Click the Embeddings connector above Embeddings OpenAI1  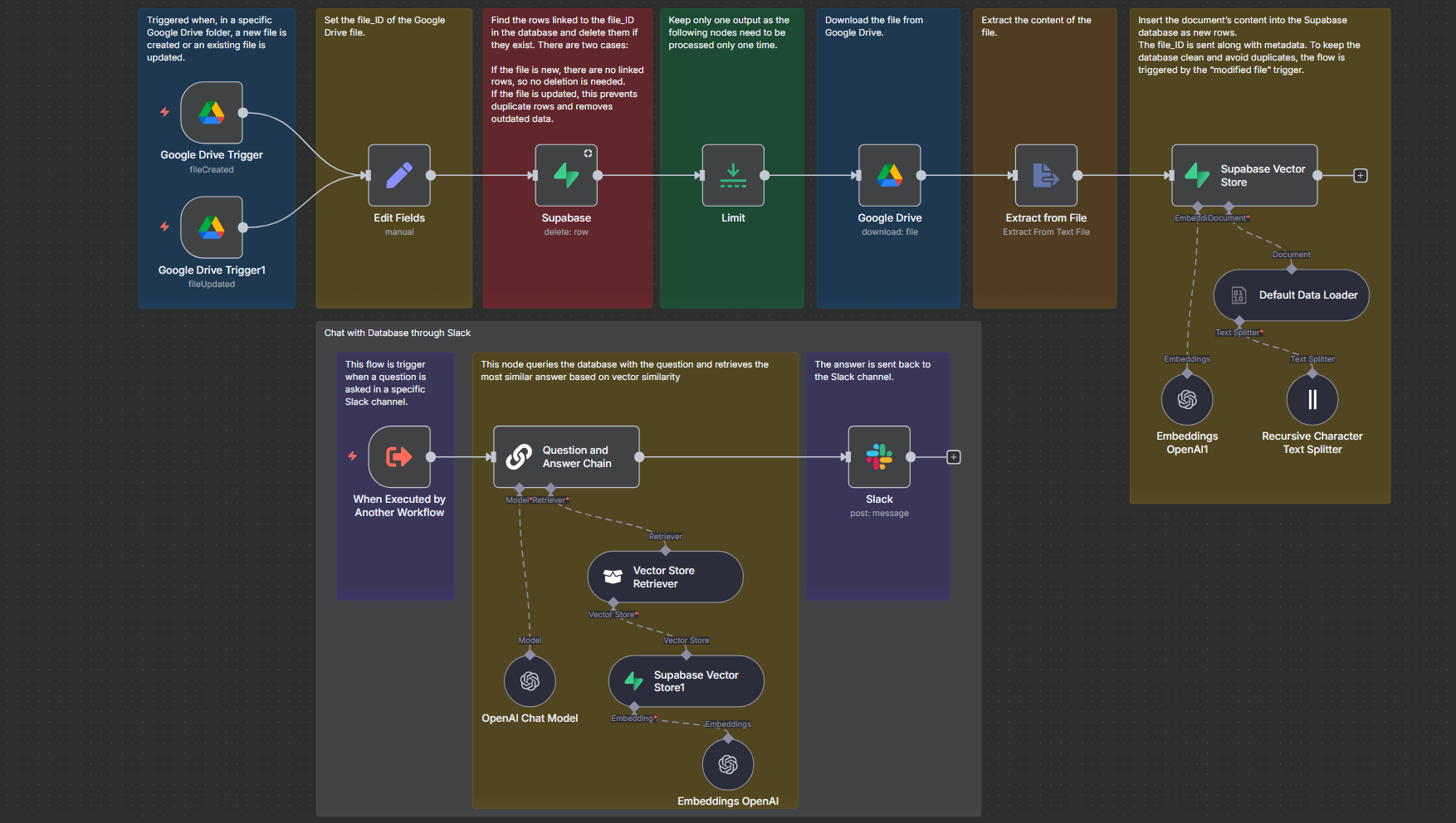(x=1187, y=373)
